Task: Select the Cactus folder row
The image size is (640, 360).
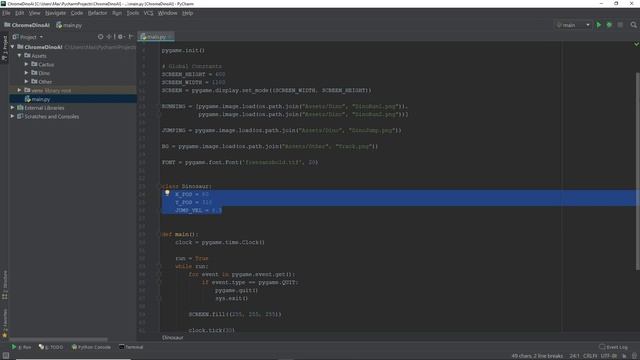Action: (x=73, y=64)
